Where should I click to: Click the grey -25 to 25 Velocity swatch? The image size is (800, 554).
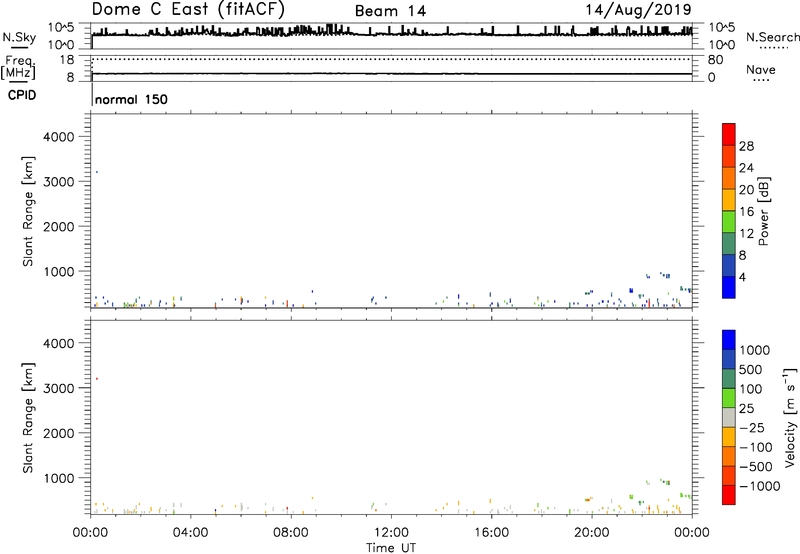click(729, 417)
